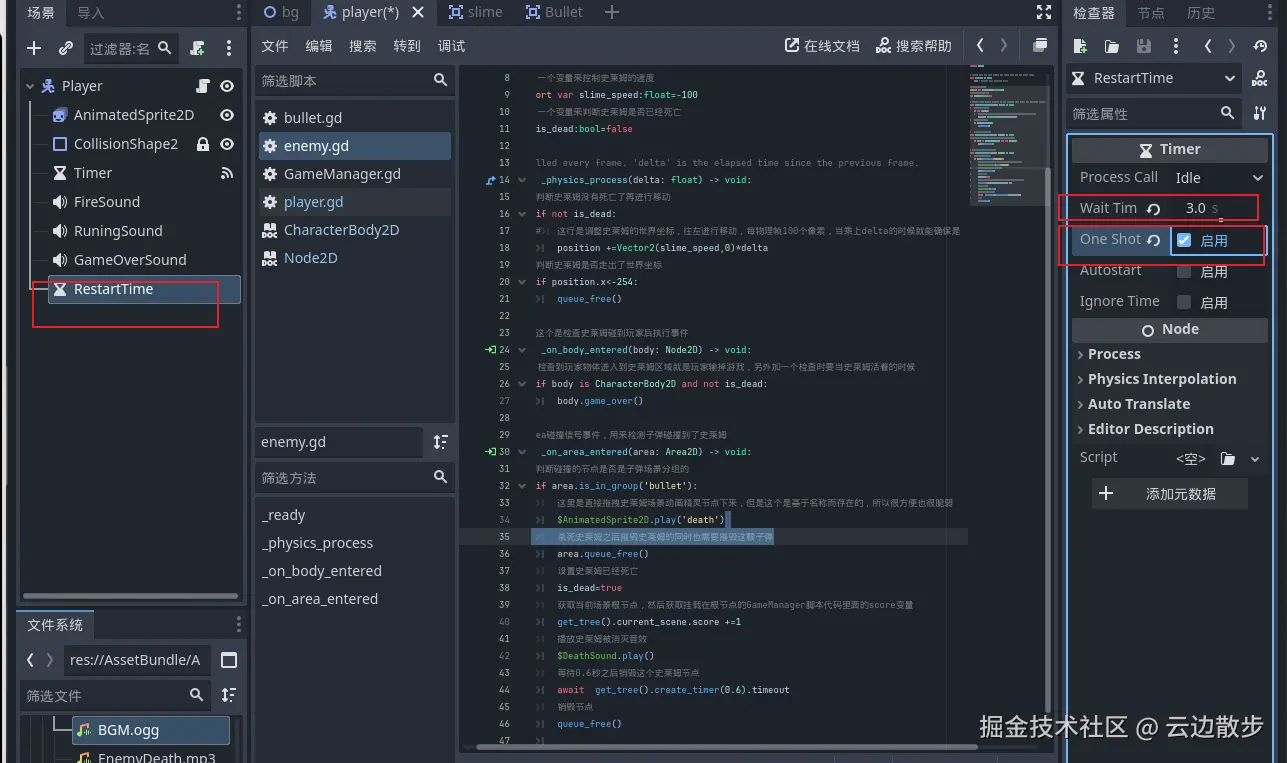Open Script property dropdown arrow
The width and height of the screenshot is (1287, 763).
pos(1256,459)
